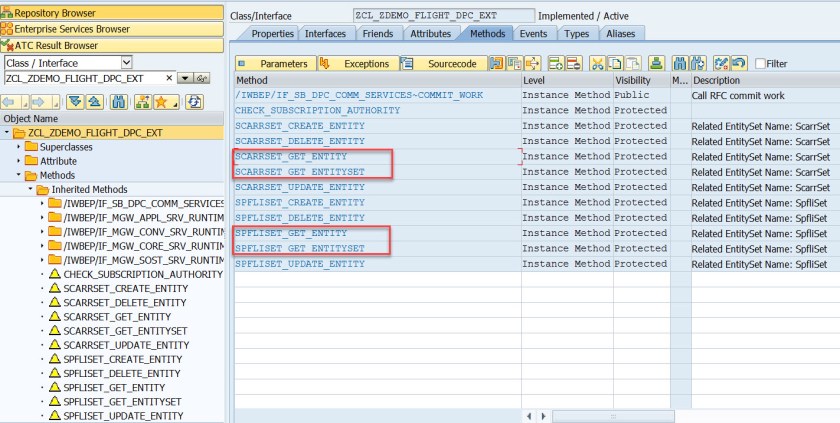Expand the Attribute tree node
This screenshot has width=840, height=423.
pos(18,161)
